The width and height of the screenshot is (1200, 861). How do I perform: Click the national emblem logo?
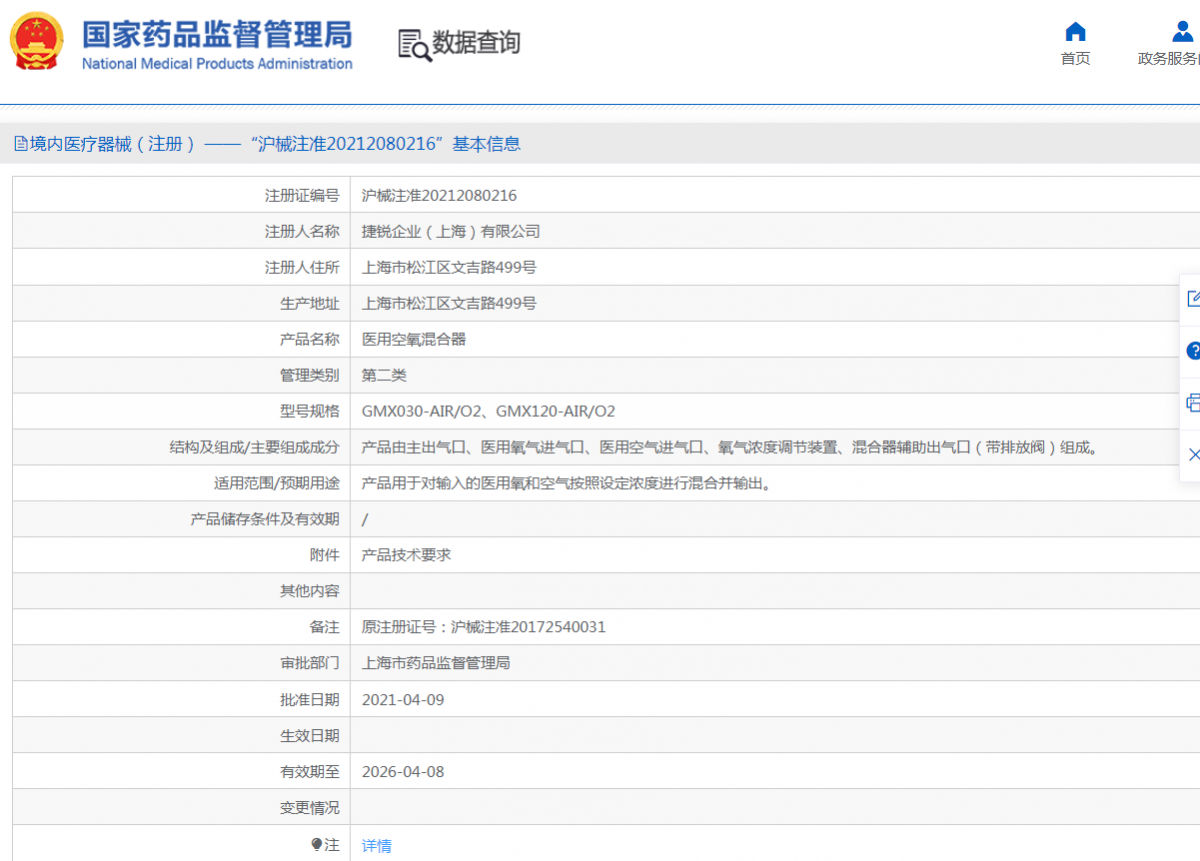(x=36, y=42)
